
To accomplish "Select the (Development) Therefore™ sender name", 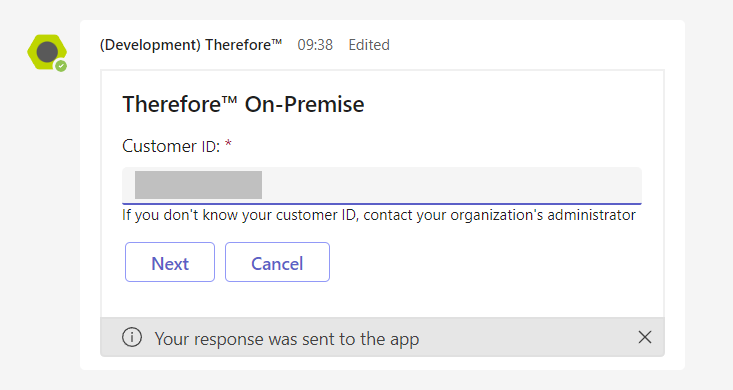I will coord(191,45).
